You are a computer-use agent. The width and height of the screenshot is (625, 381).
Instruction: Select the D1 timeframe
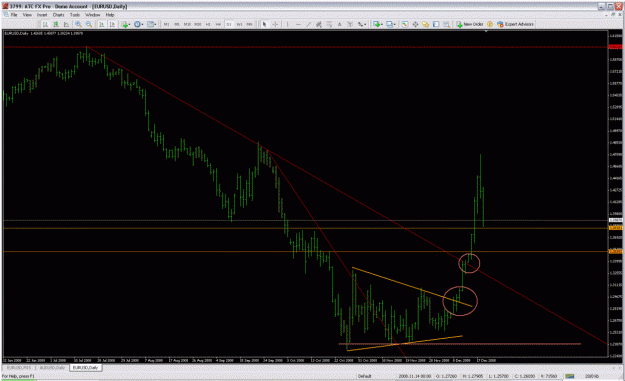point(229,24)
